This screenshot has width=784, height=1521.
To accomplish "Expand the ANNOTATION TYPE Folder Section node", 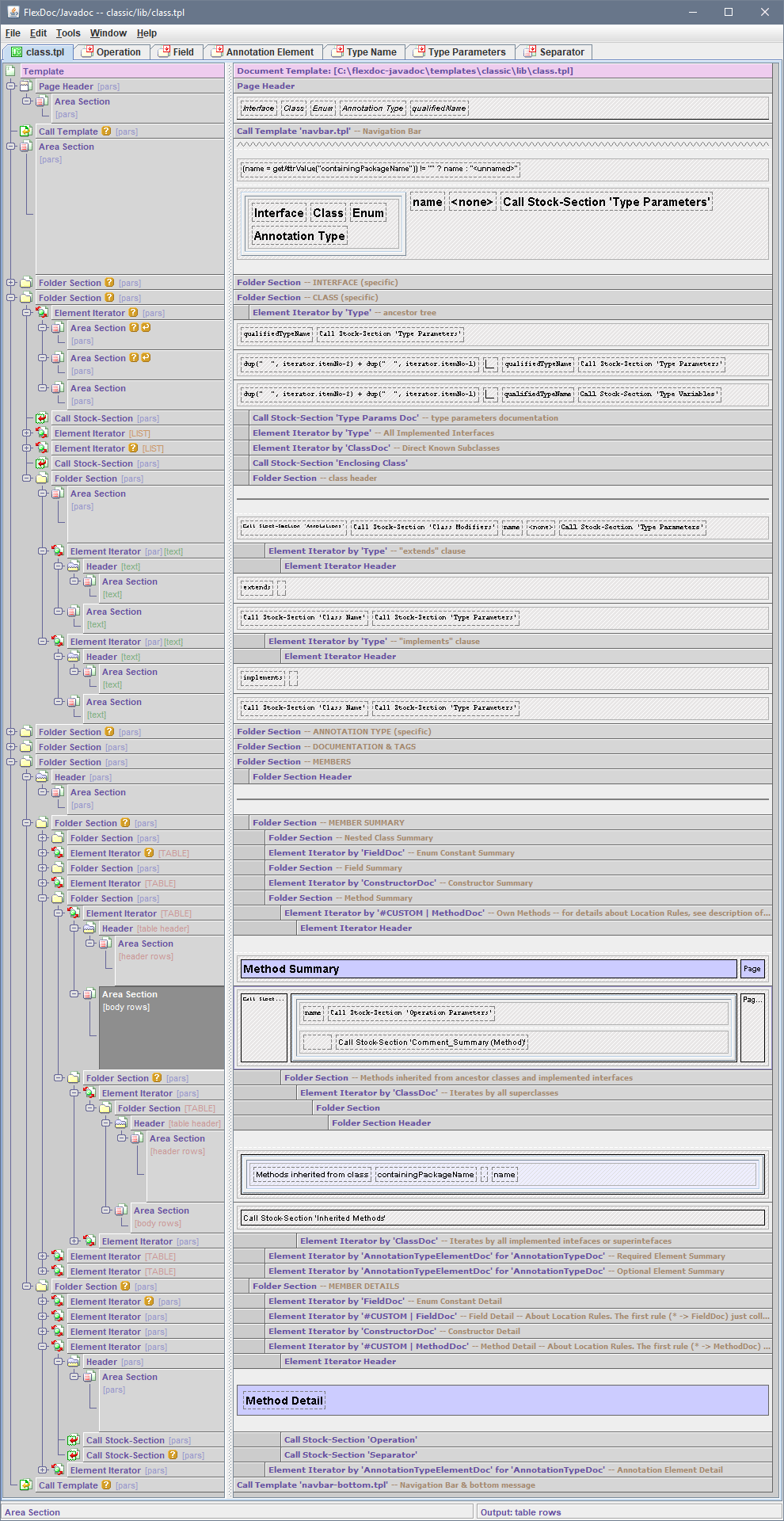I will pos(11,732).
